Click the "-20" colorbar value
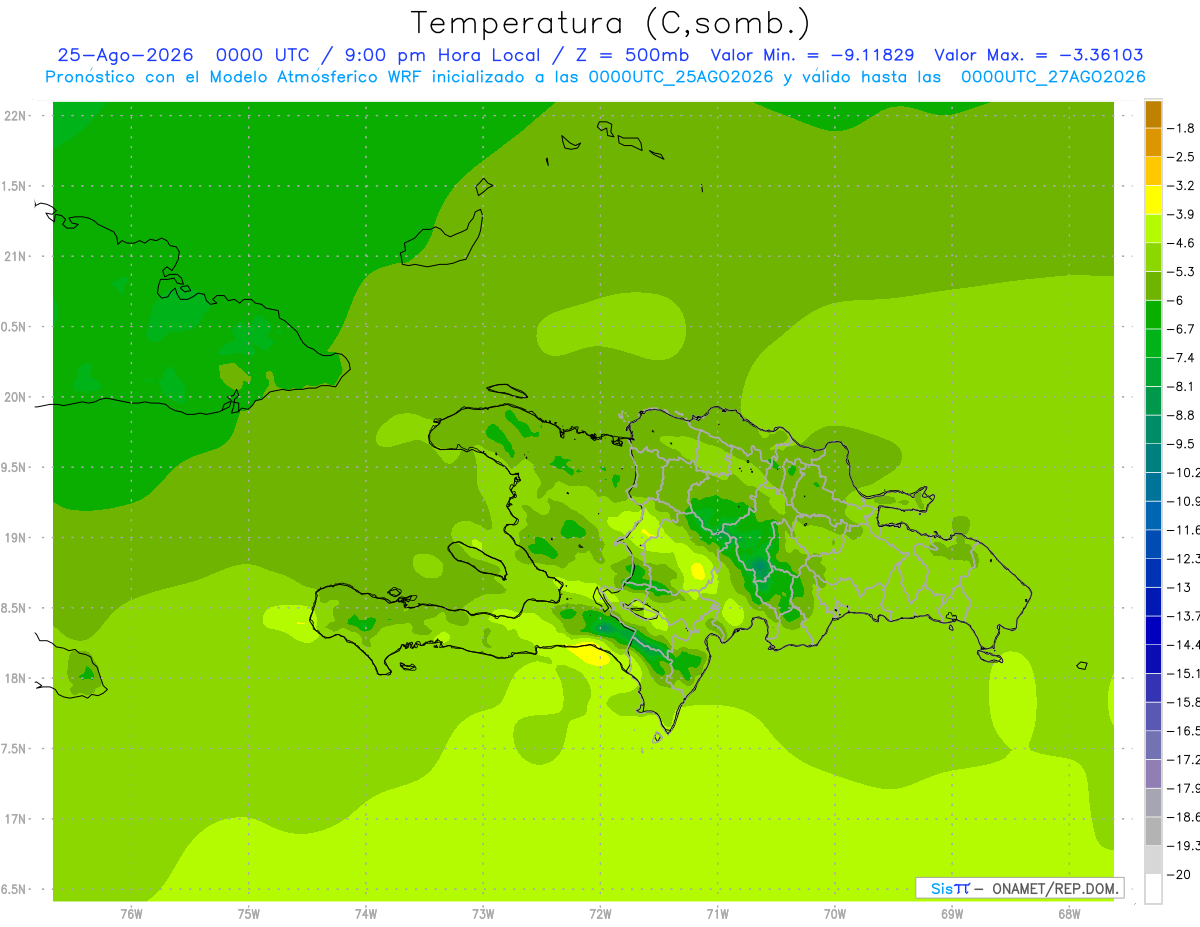This screenshot has height=927, width=1200. tap(1178, 874)
